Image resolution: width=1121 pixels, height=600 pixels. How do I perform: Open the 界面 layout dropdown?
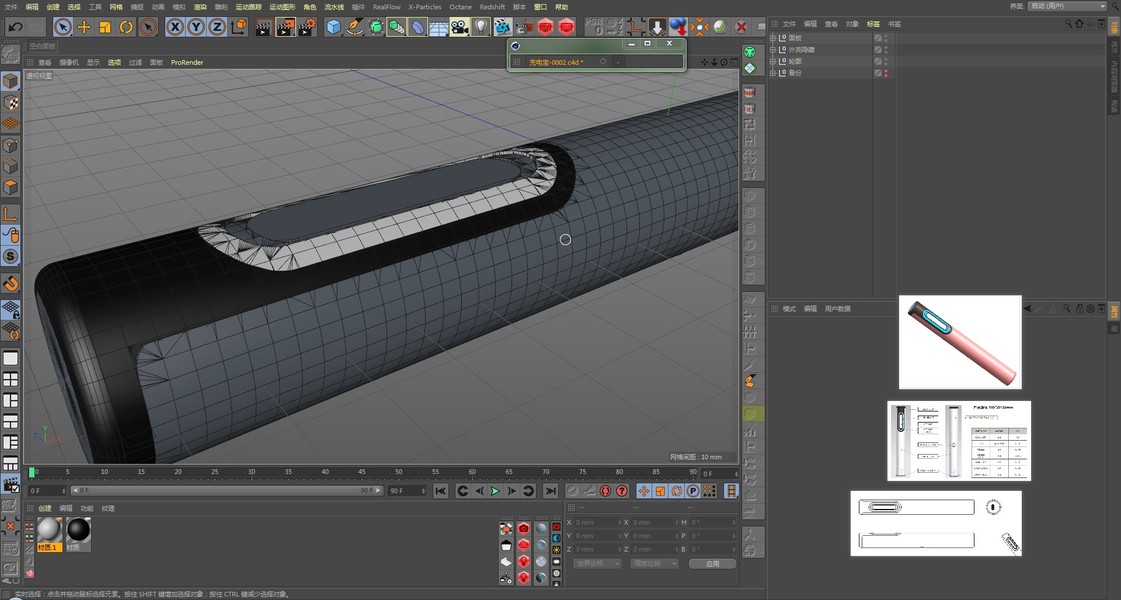[x=1067, y=6]
